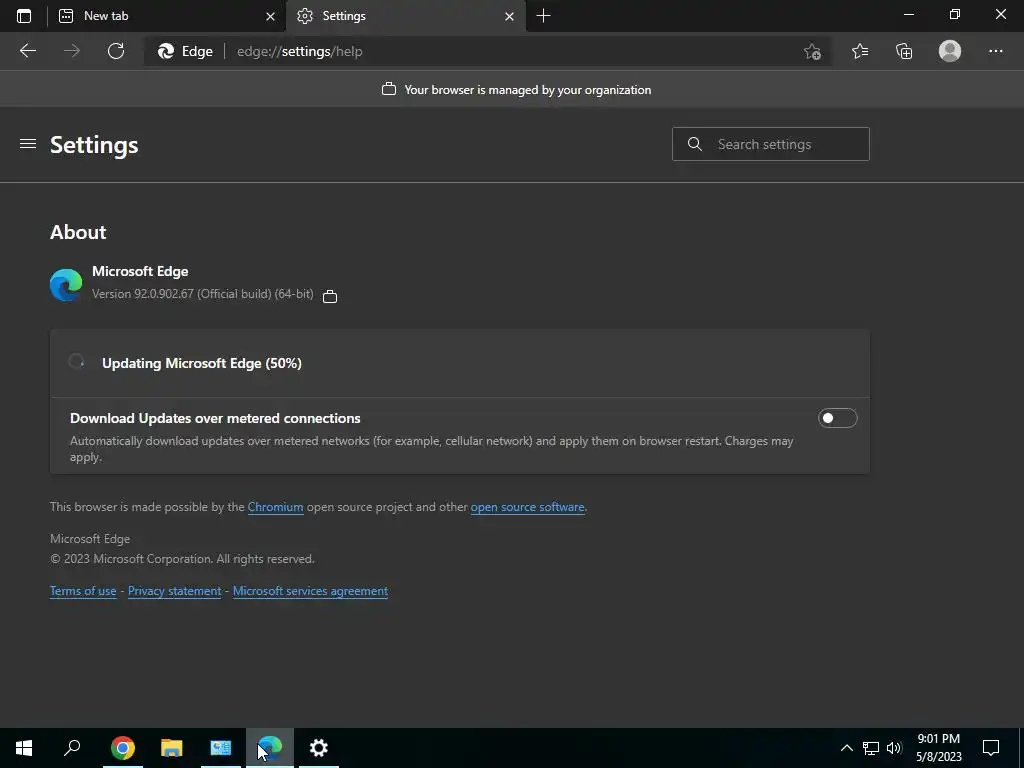This screenshot has width=1024, height=768.
Task: Open the taskbar search icon
Action: click(x=72, y=748)
